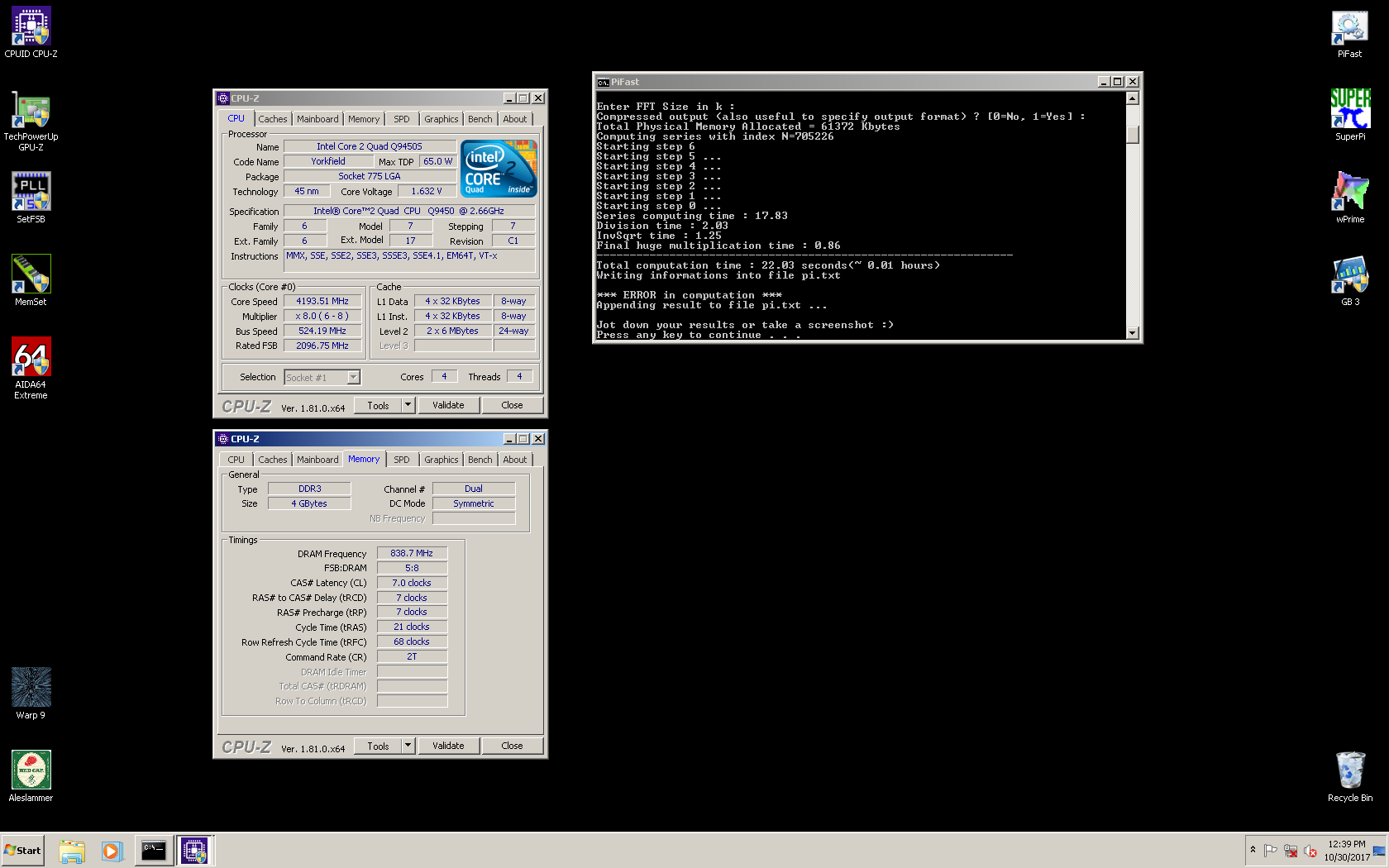Viewport: 1389px width, 868px height.
Task: Expand Tools dropdown arrow in upper CPU-Z
Action: click(408, 405)
